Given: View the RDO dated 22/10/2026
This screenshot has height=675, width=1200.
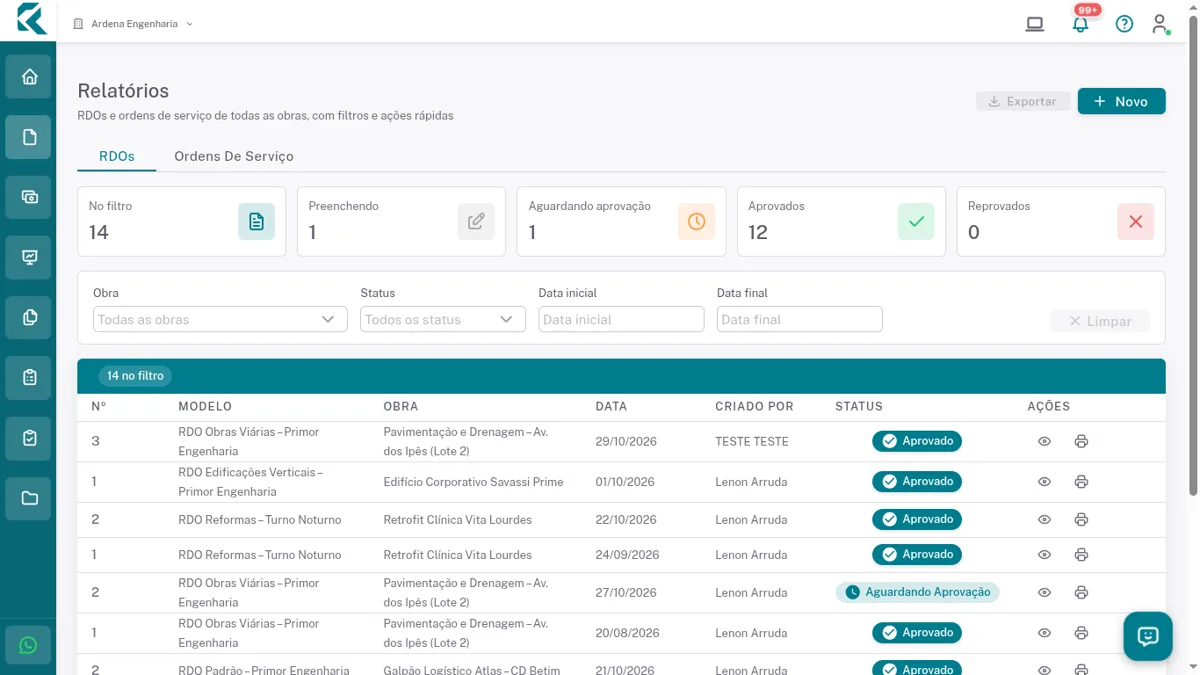Looking at the screenshot, I should coord(1044,519).
